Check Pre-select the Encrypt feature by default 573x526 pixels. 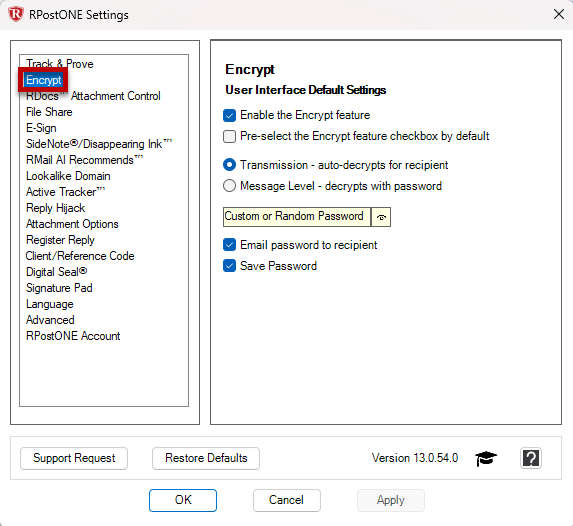pos(229,136)
